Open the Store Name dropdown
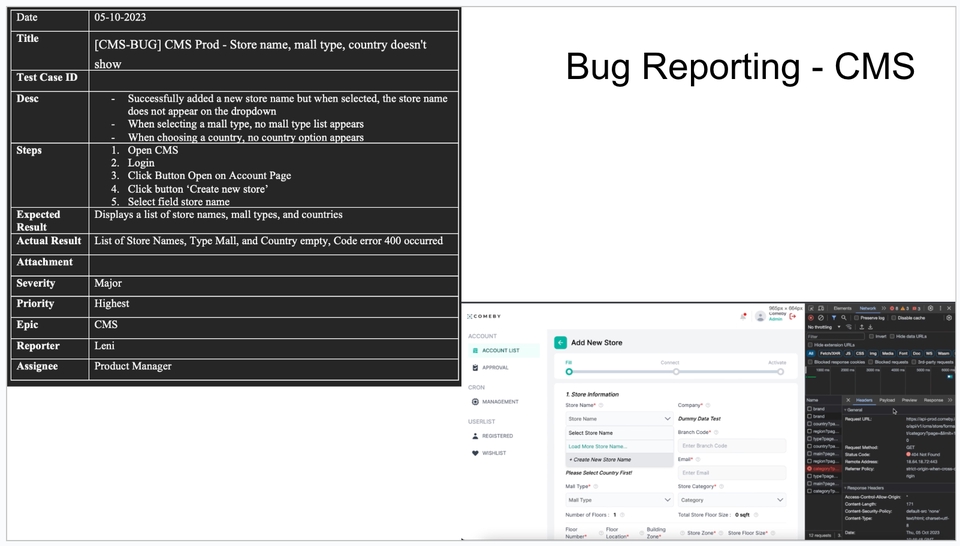 619,419
